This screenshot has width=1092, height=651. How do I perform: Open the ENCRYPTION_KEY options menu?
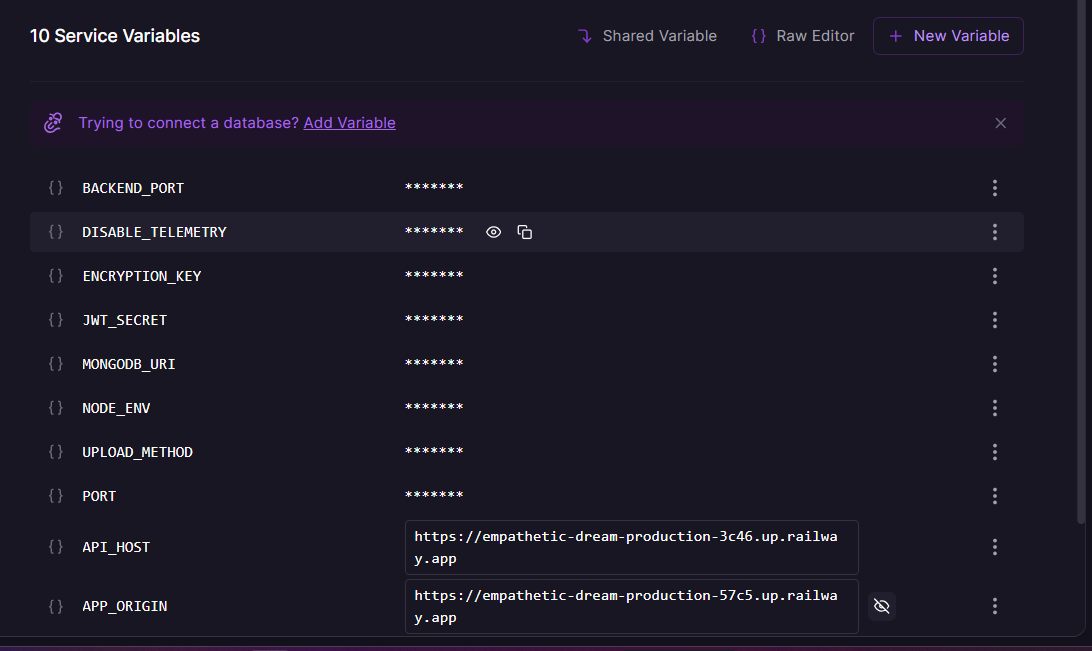pos(995,276)
